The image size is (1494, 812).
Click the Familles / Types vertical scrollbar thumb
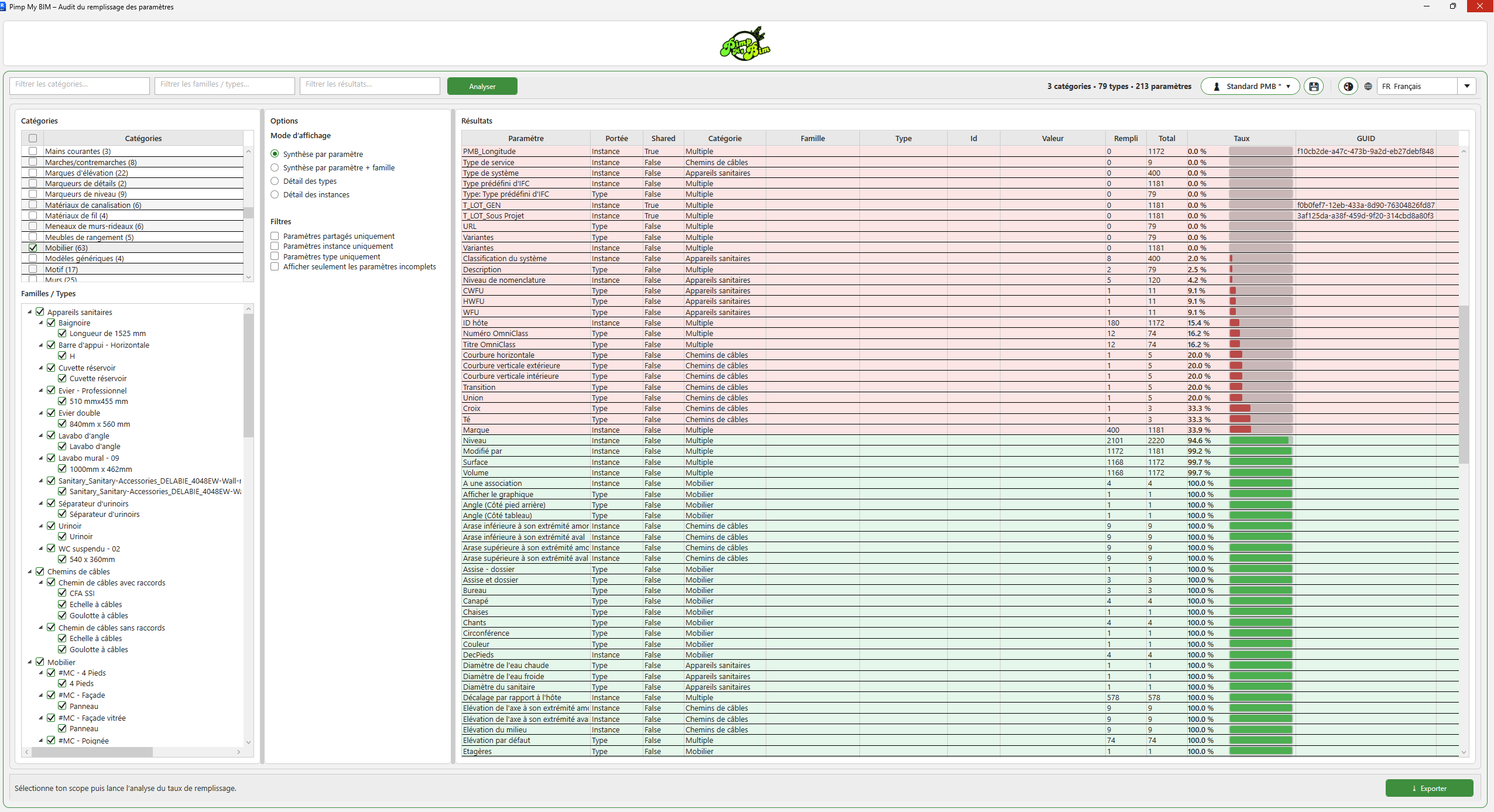248,376
